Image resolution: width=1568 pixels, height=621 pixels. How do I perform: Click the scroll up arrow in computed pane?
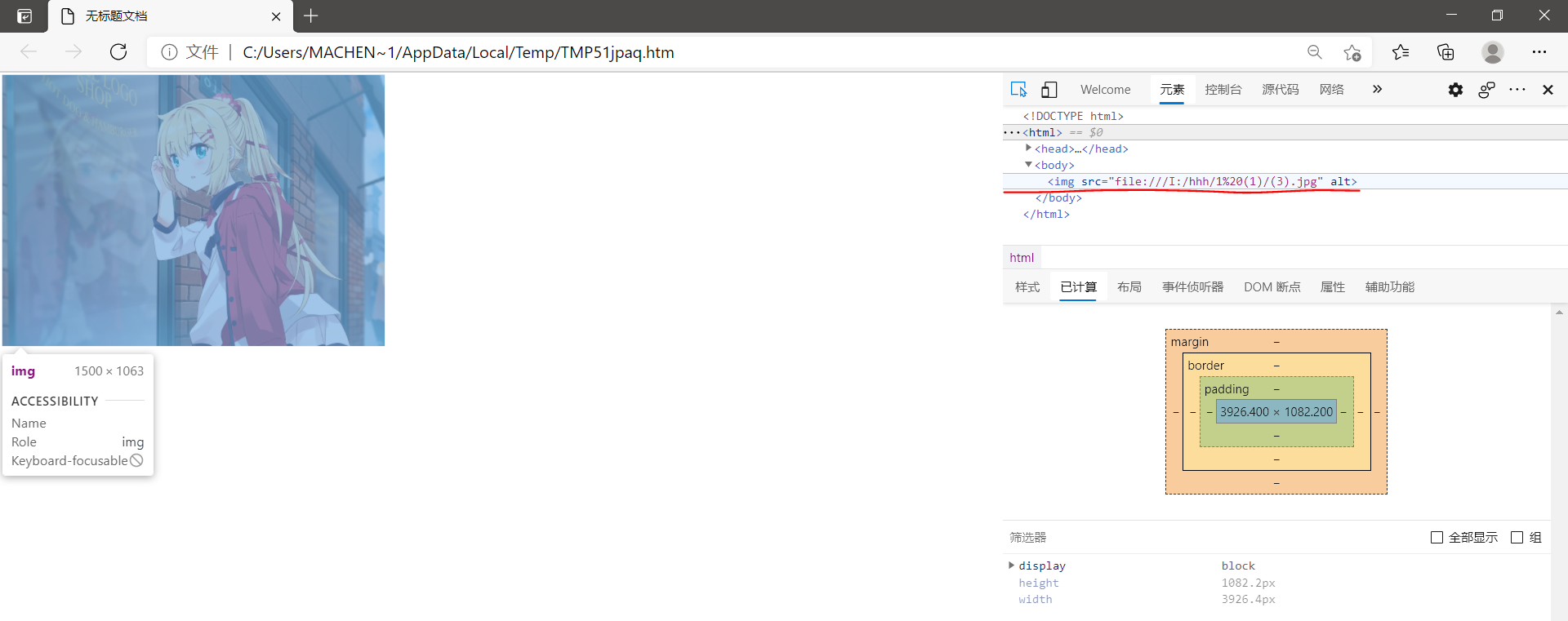(x=1559, y=313)
